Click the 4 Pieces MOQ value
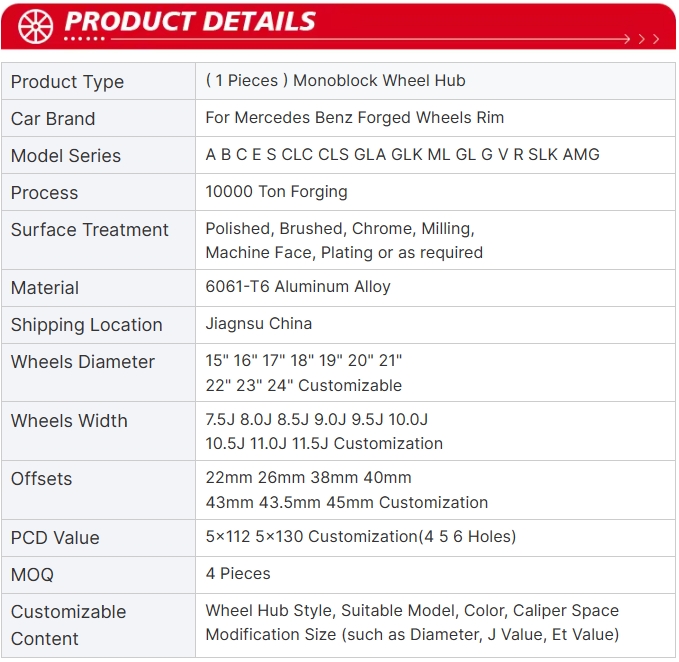The image size is (679, 662). [x=238, y=574]
